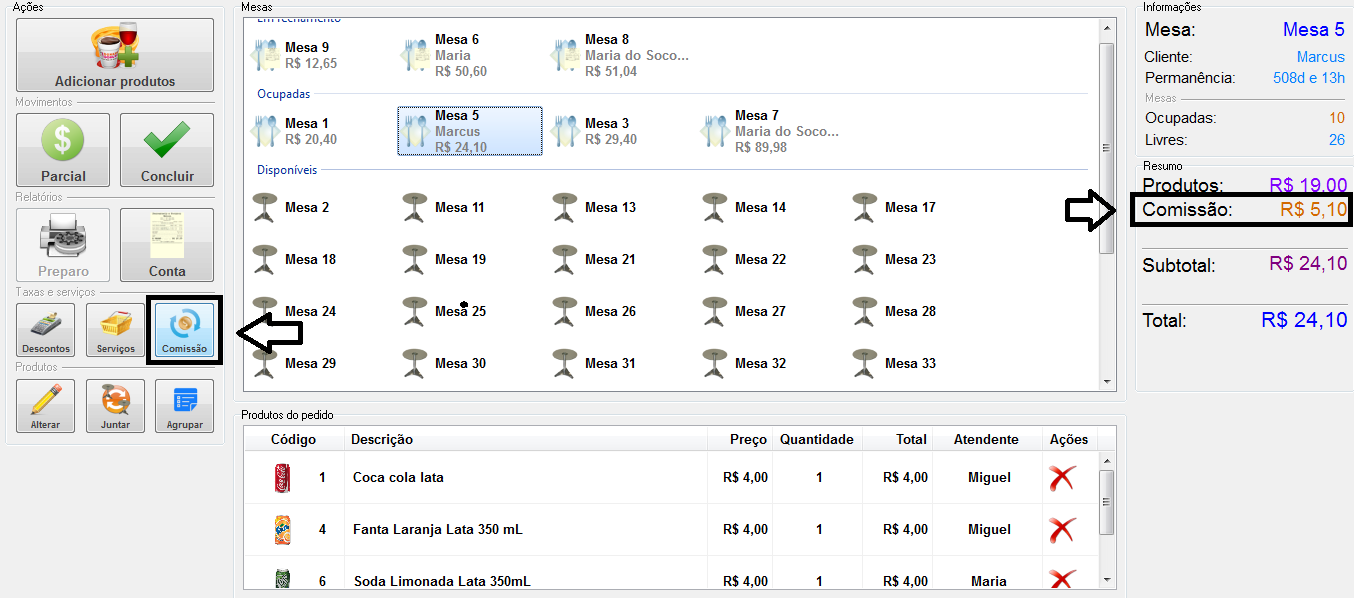Select available Mesa 30
Image resolution: width=1354 pixels, height=598 pixels.
click(445, 363)
